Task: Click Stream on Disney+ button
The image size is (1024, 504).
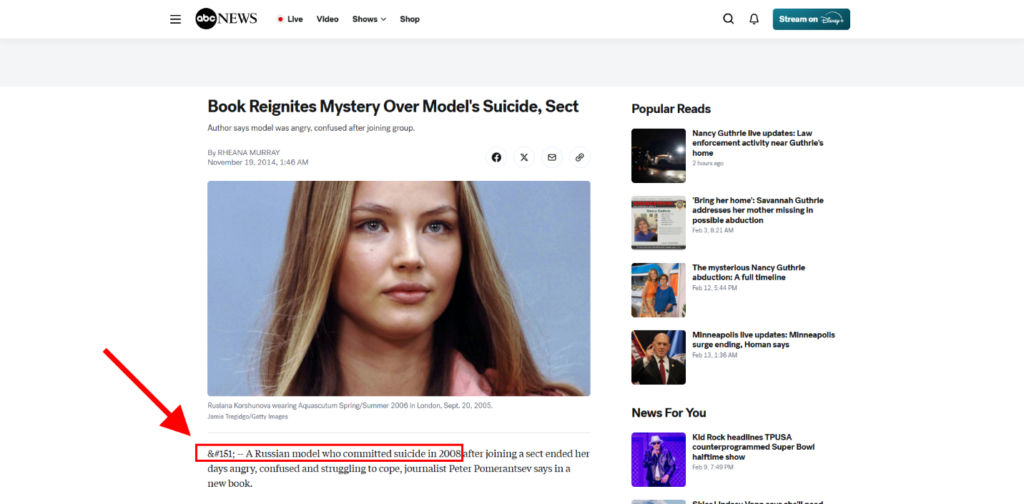Action: click(x=811, y=19)
